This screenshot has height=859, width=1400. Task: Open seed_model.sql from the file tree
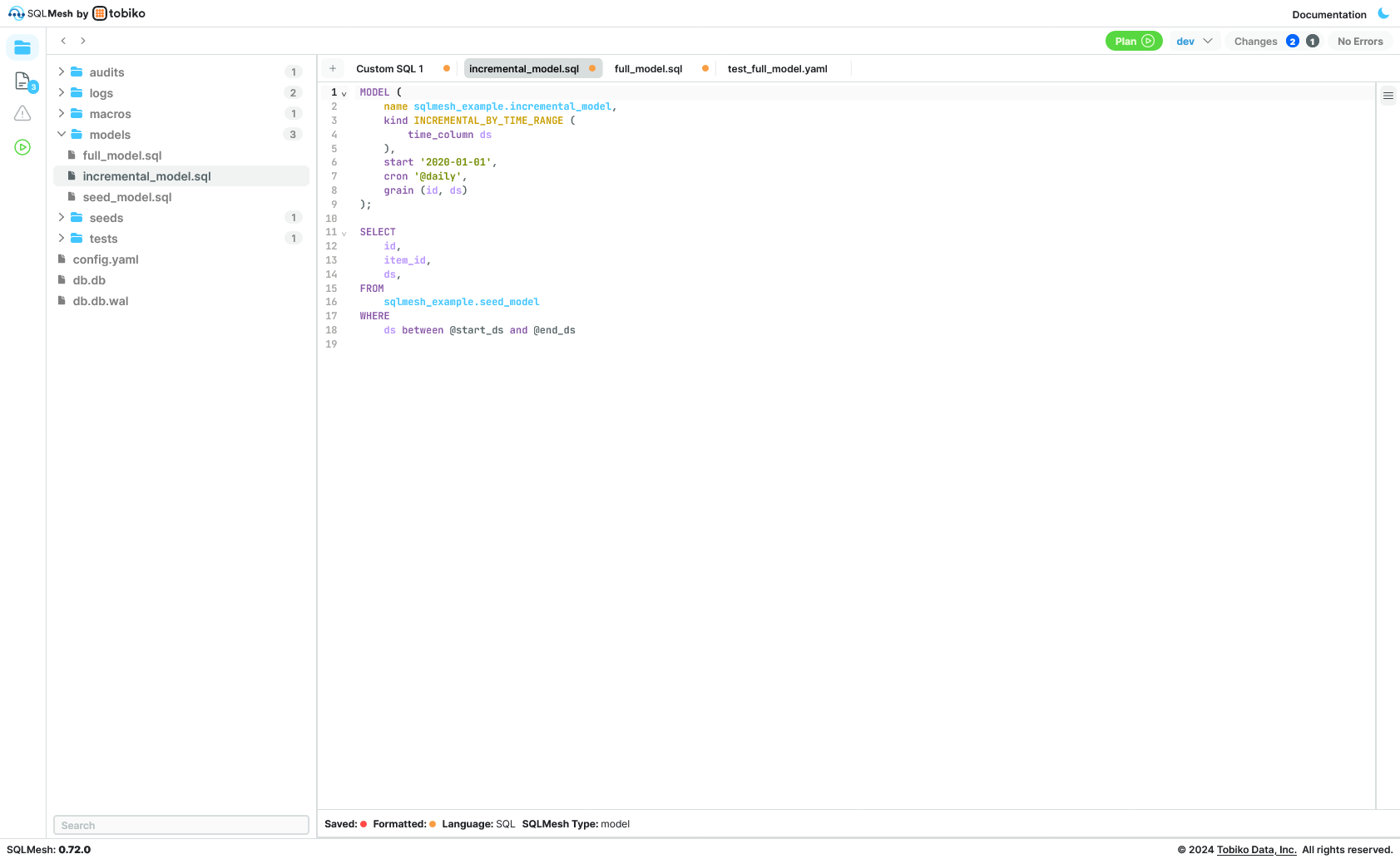click(x=127, y=196)
